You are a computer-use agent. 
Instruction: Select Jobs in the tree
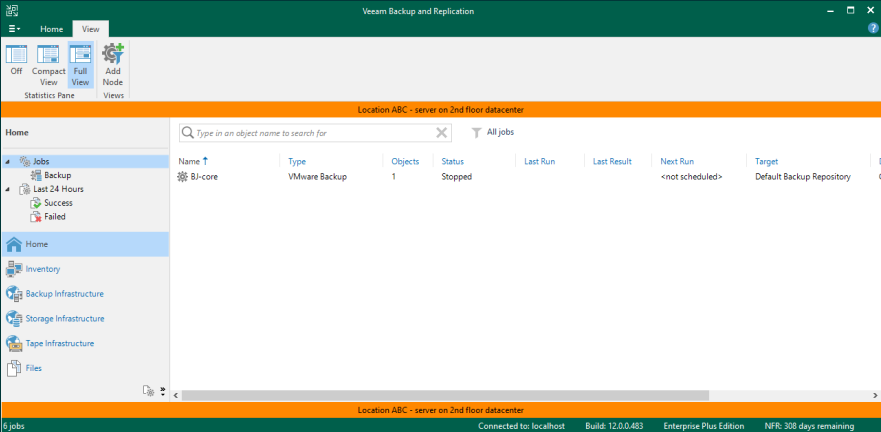[x=41, y=162]
